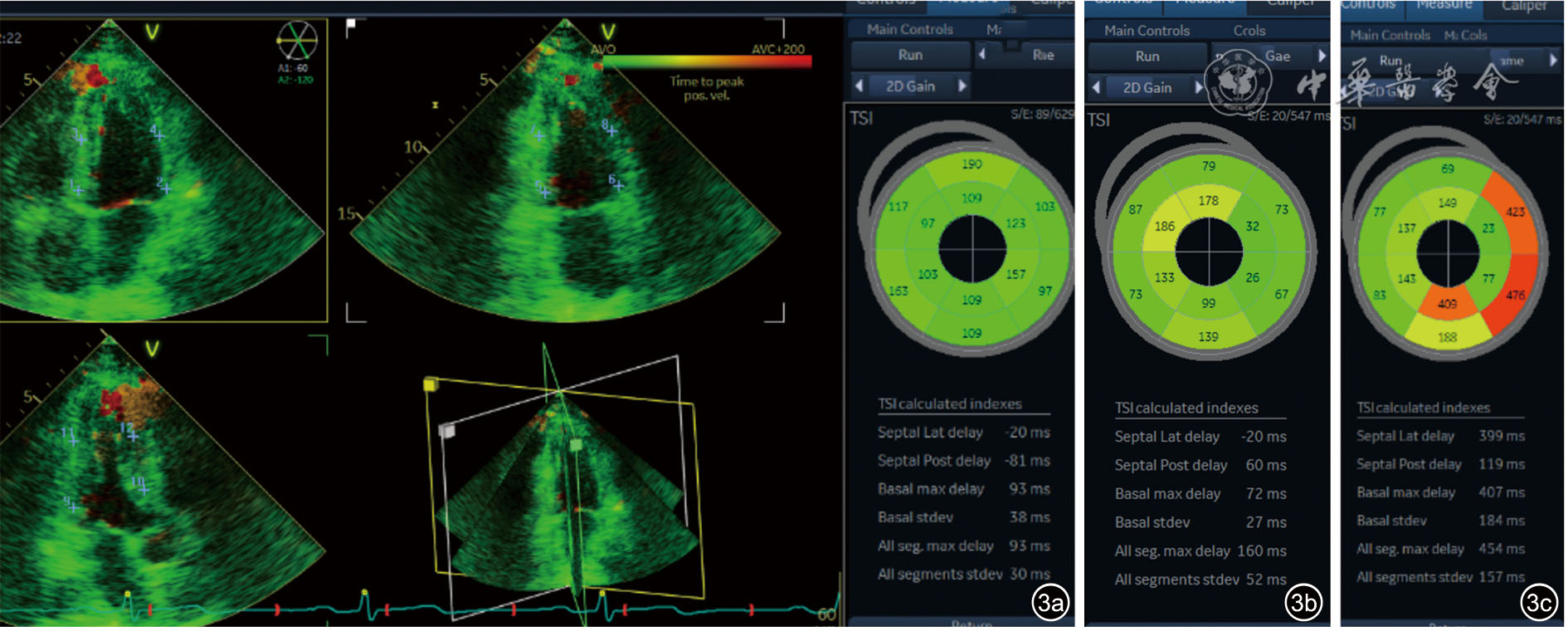Click the Run button in panel 3a
The image size is (1568, 631).
(909, 55)
